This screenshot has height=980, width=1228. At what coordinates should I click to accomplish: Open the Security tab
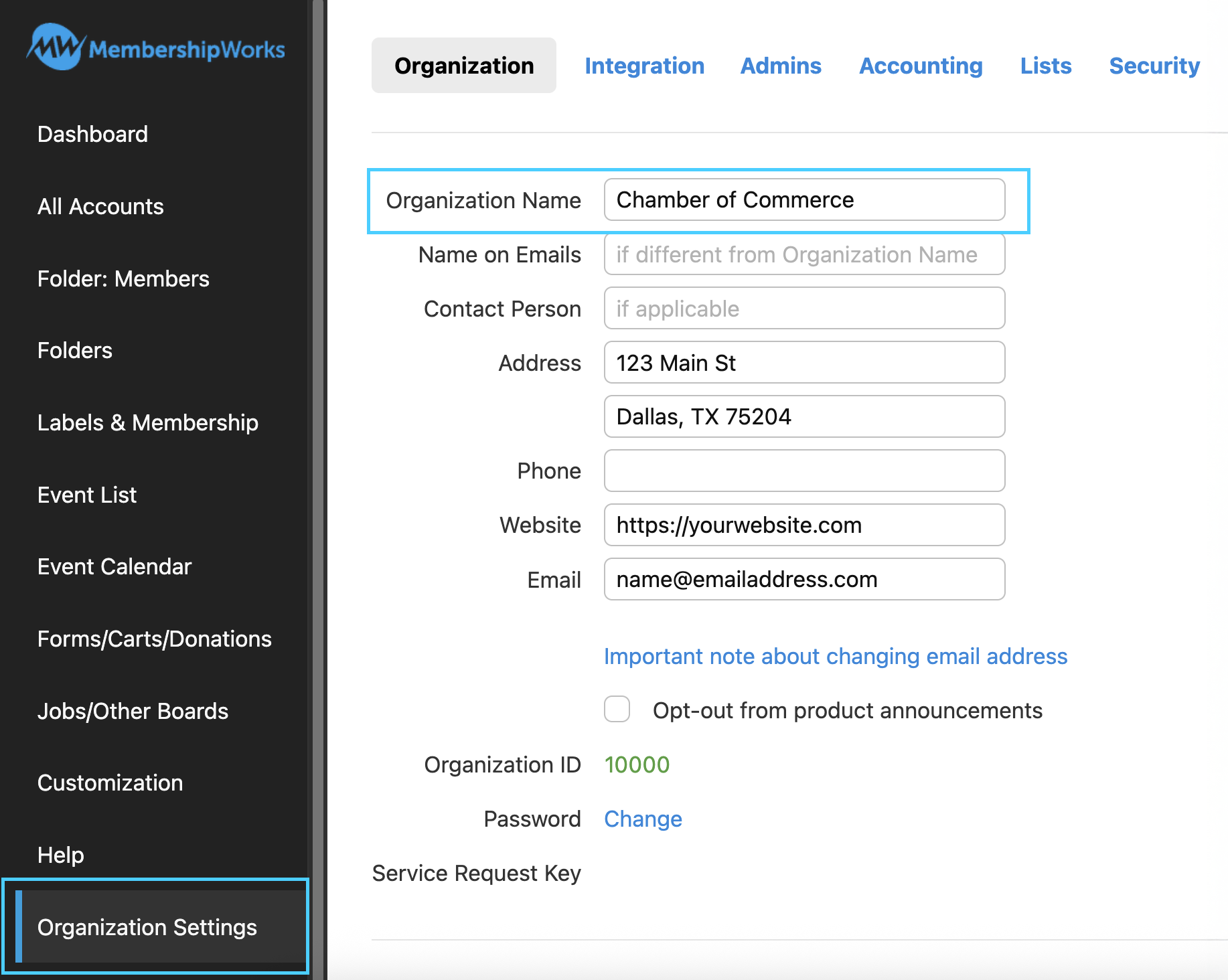[x=1154, y=66]
